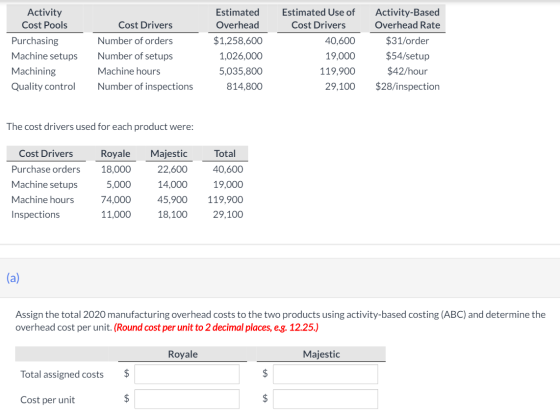Click the Quality control row label
Viewport: 560px width, 415px height.
tap(43, 86)
